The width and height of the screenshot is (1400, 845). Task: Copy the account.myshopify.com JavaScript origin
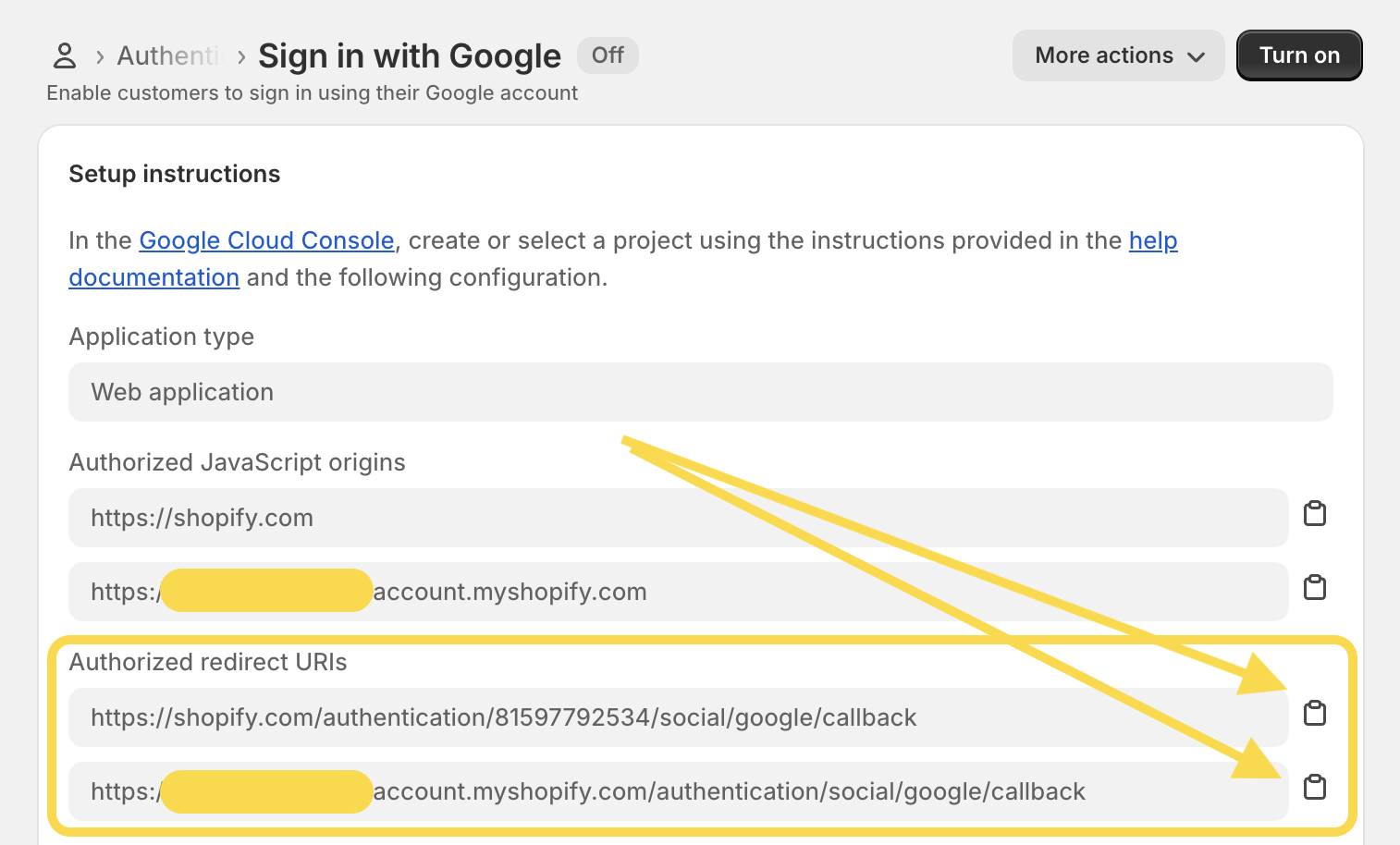click(x=1314, y=588)
